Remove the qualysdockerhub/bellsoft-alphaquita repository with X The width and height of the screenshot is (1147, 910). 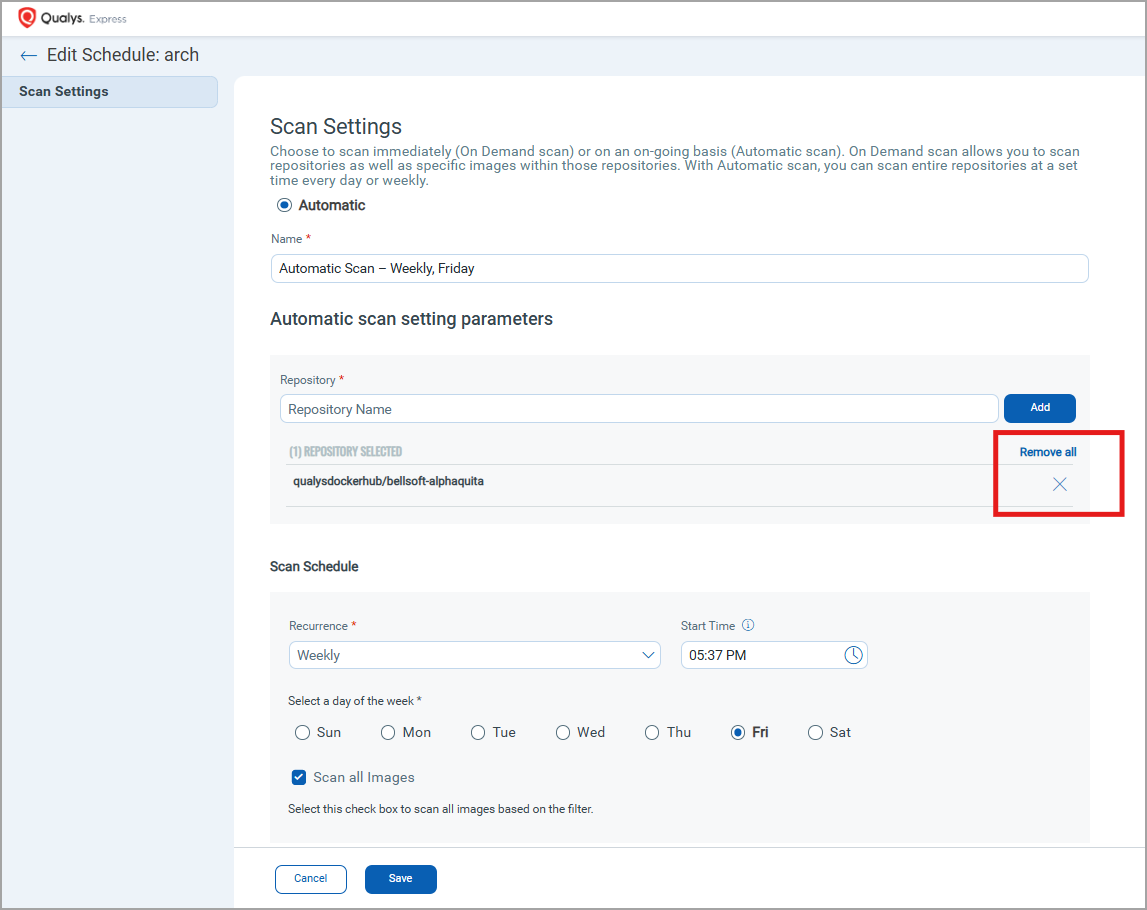click(x=1059, y=484)
